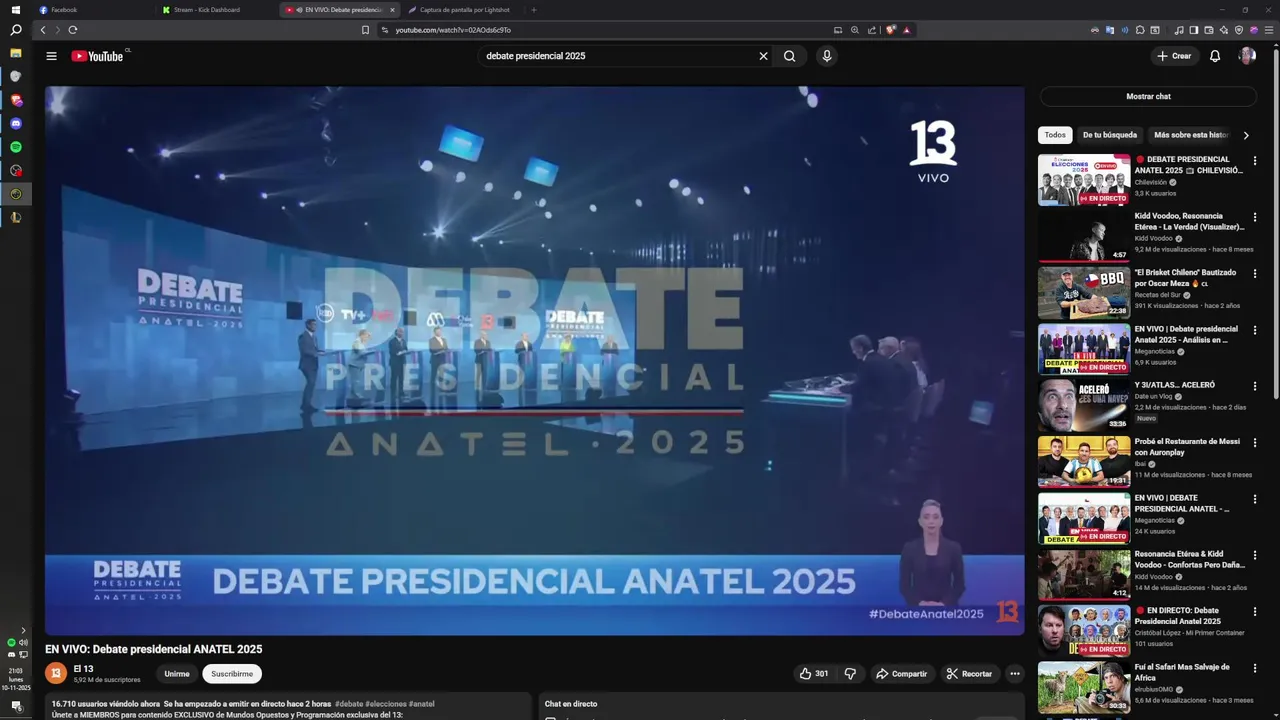Open El 13 channel avatar
Image resolution: width=1280 pixels, height=720 pixels.
56,673
